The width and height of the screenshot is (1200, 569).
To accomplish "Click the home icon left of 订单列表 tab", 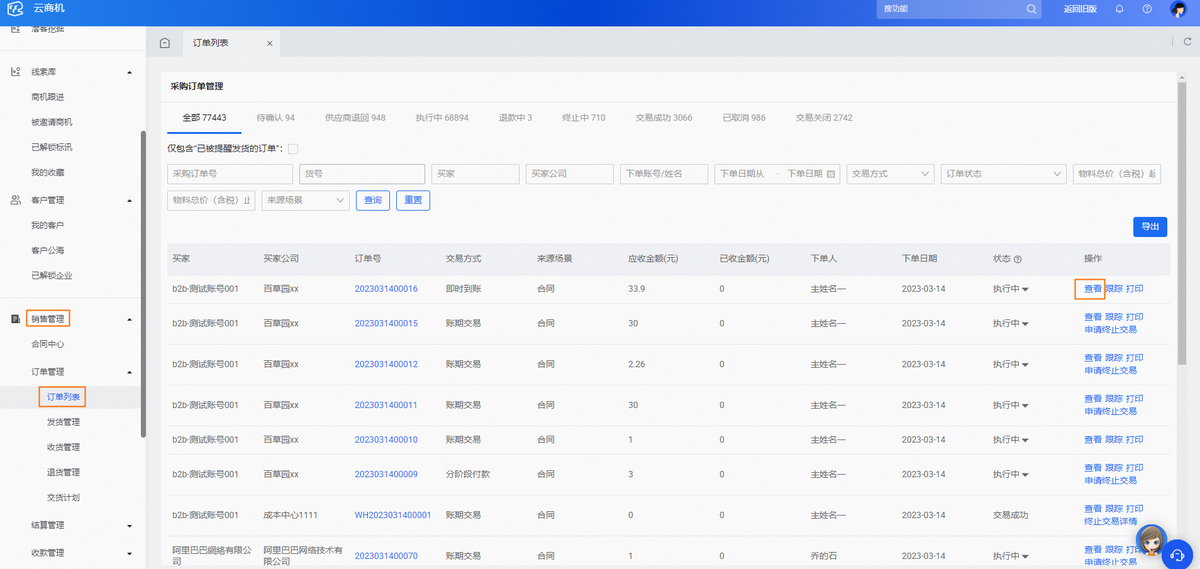I will (x=165, y=43).
